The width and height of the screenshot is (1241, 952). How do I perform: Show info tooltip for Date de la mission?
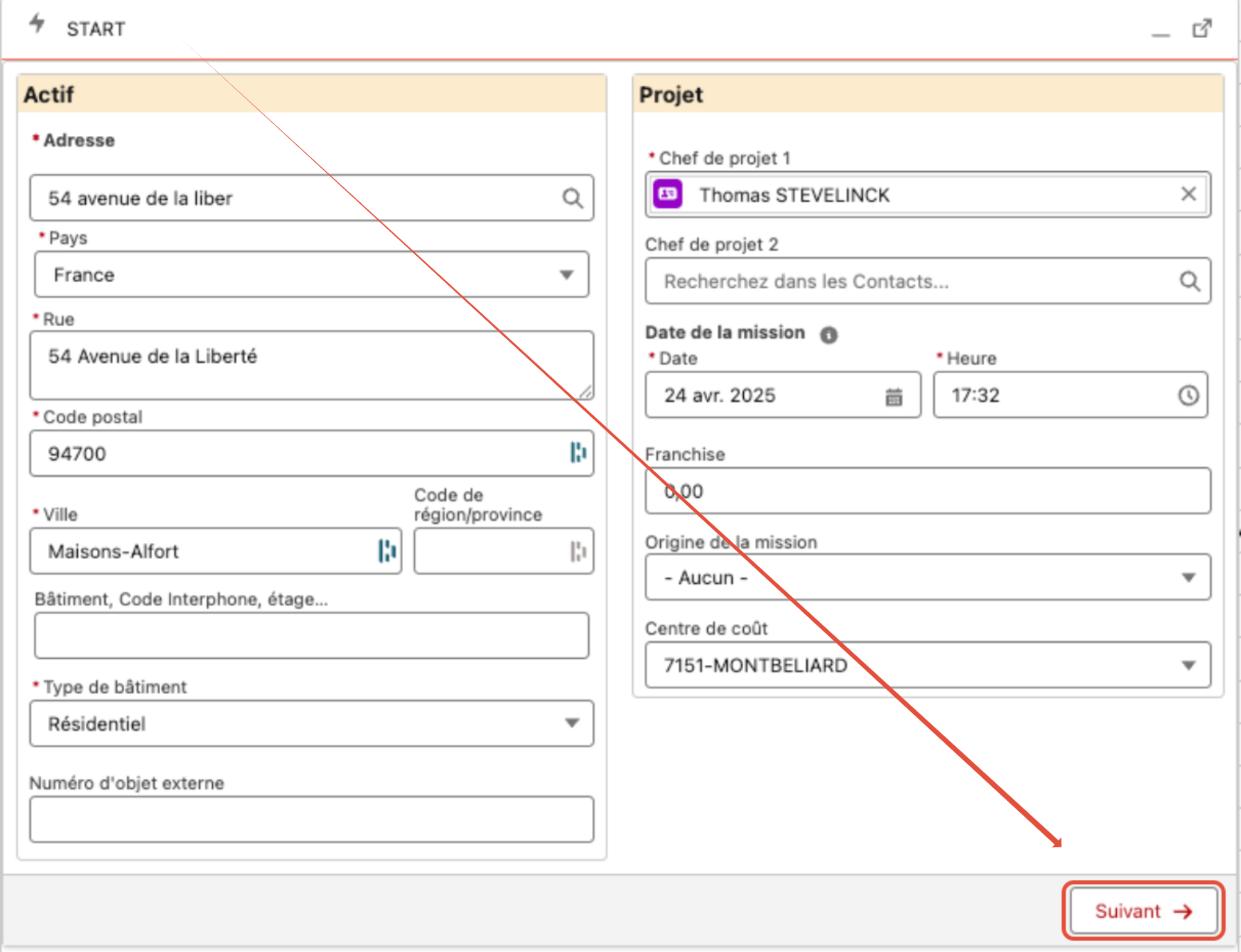[x=828, y=335]
